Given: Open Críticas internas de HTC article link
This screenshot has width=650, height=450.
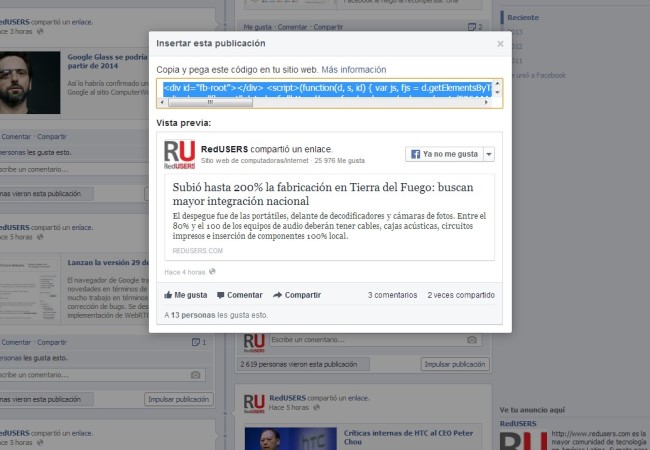Looking at the screenshot, I should (x=408, y=437).
